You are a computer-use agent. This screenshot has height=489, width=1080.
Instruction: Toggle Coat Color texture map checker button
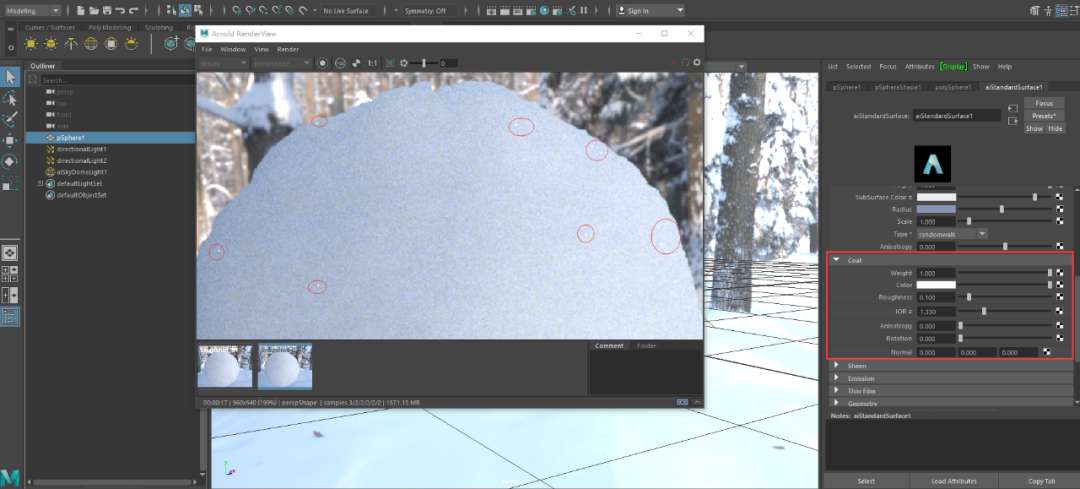1059,285
